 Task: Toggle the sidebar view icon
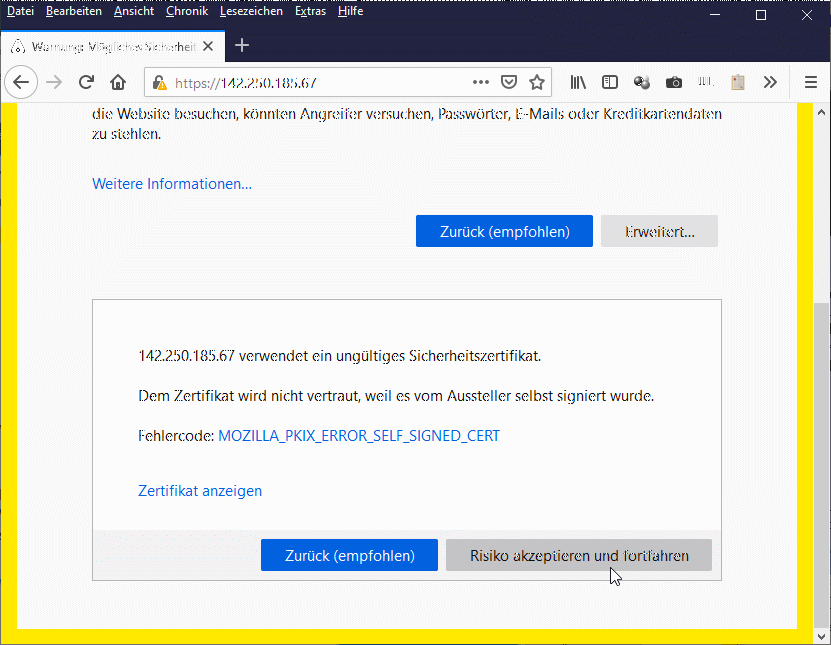click(610, 82)
